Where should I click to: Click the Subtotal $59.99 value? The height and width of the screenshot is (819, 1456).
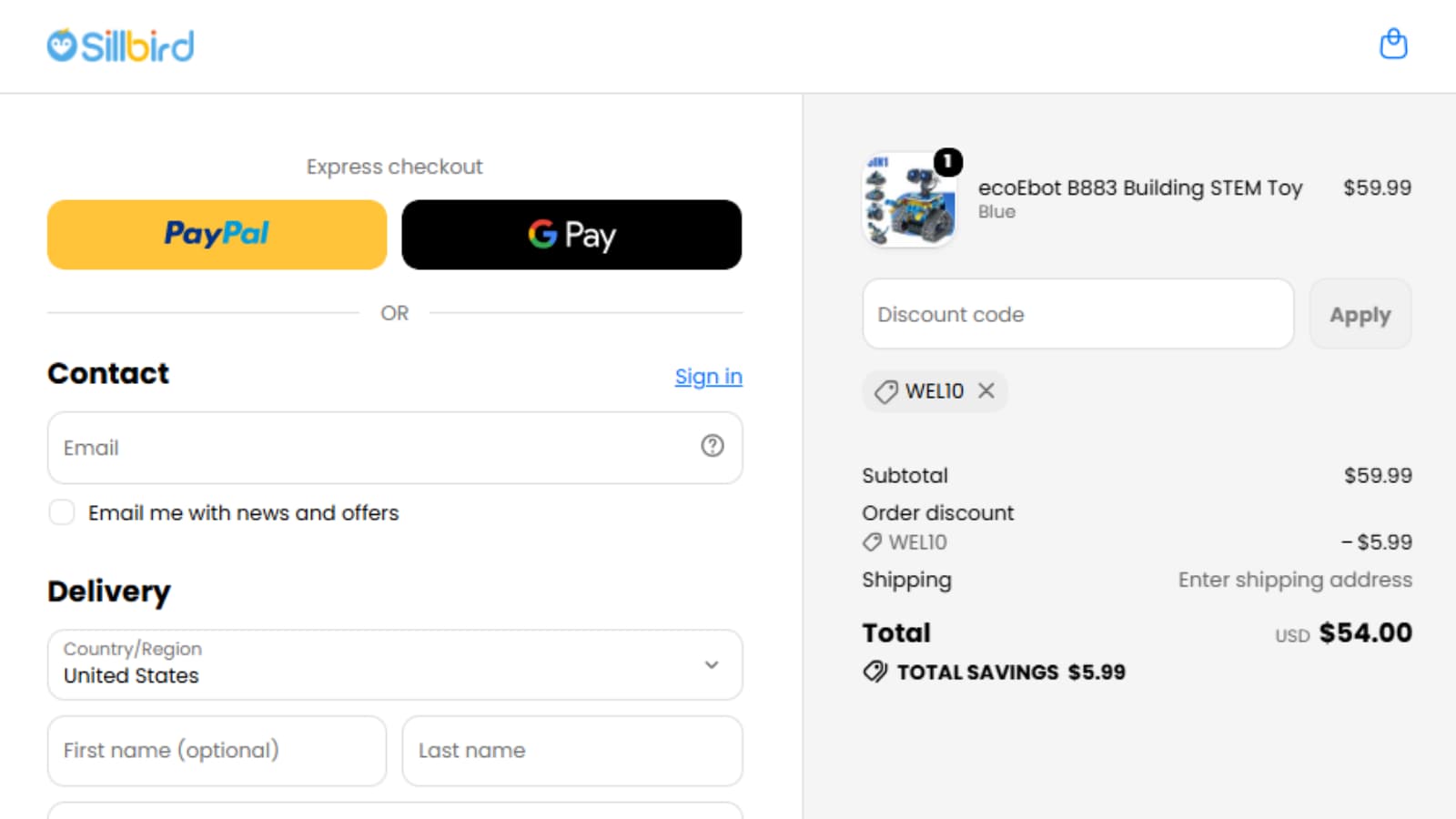[1378, 475]
